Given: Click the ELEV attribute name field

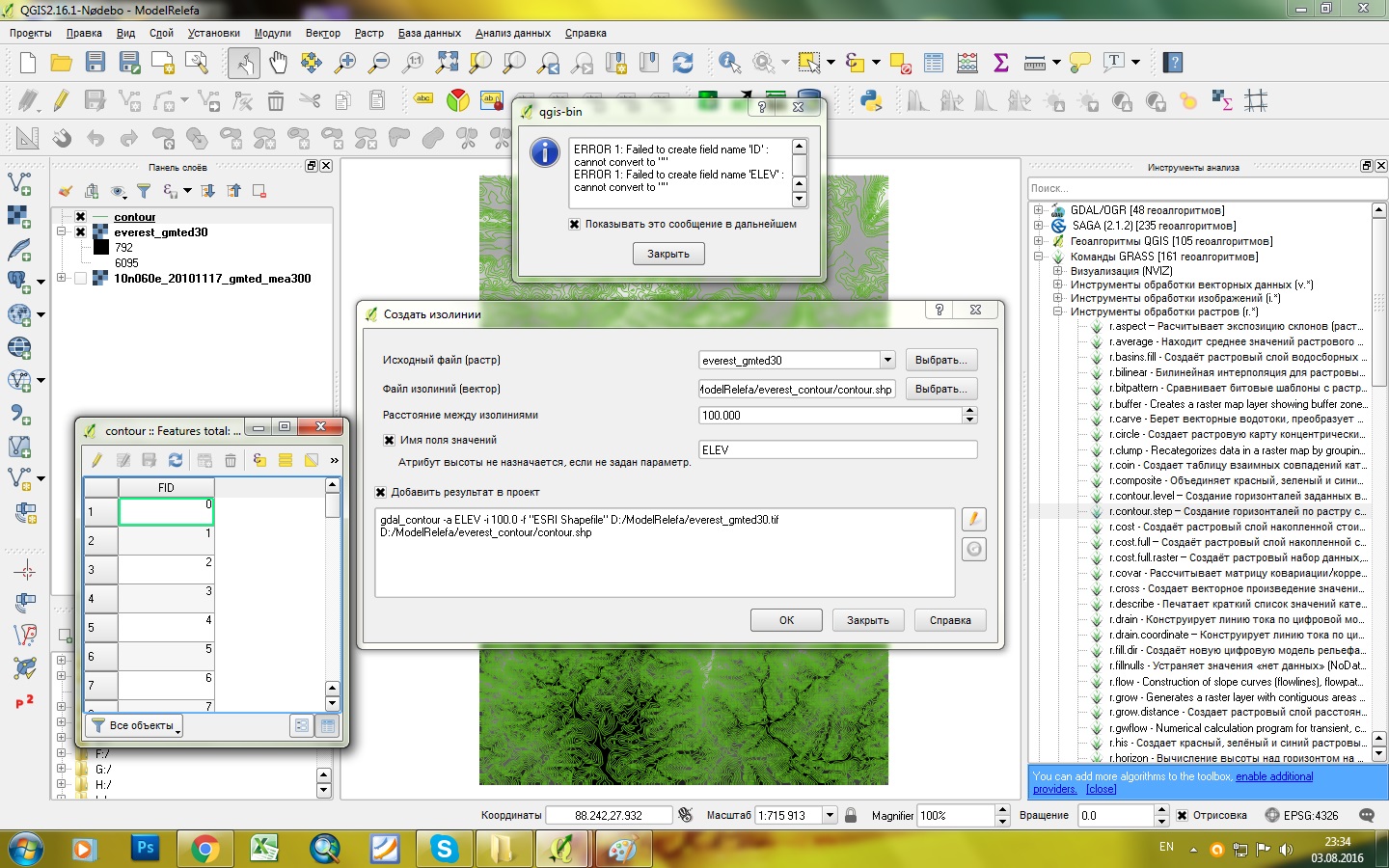Looking at the screenshot, I should [x=837, y=450].
